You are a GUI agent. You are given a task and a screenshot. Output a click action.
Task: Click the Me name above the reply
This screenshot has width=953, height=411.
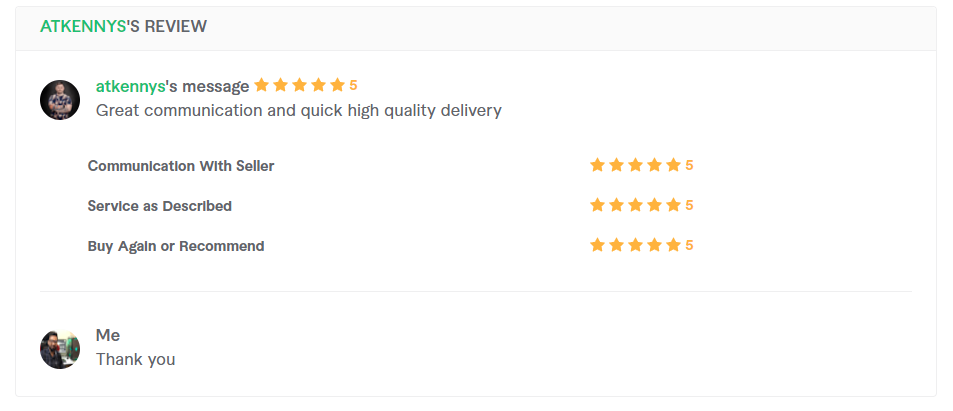click(108, 335)
